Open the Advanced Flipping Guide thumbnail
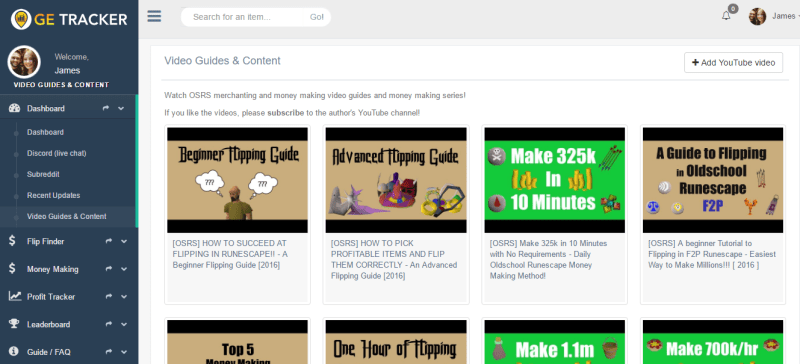 coord(396,180)
